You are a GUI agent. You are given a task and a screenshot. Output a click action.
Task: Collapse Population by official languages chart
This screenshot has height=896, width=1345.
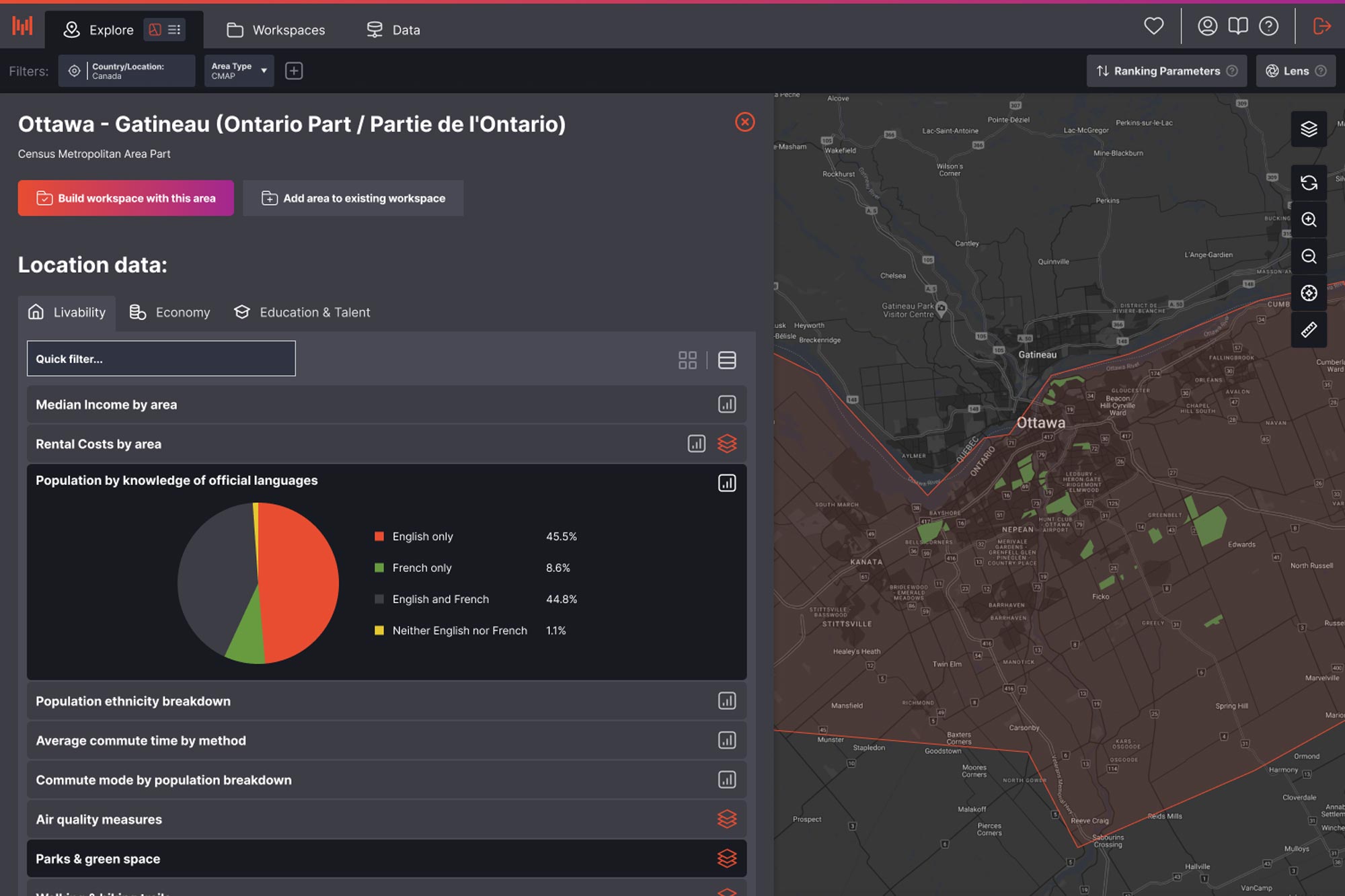(x=727, y=483)
